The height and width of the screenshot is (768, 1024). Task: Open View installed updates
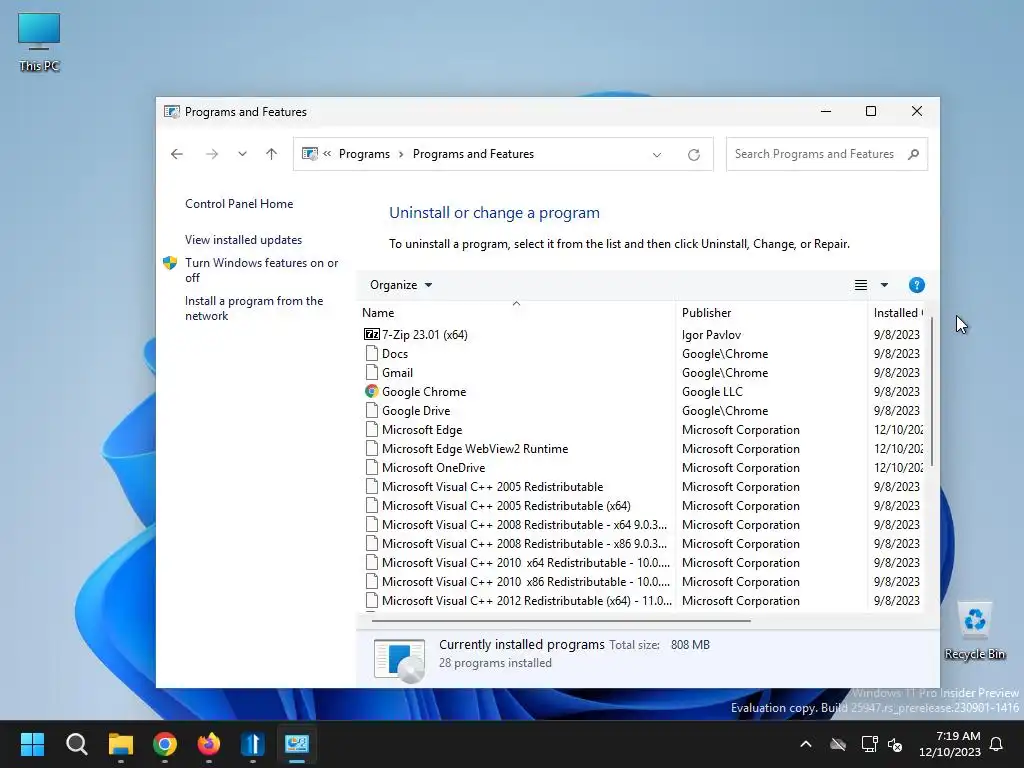(x=243, y=240)
